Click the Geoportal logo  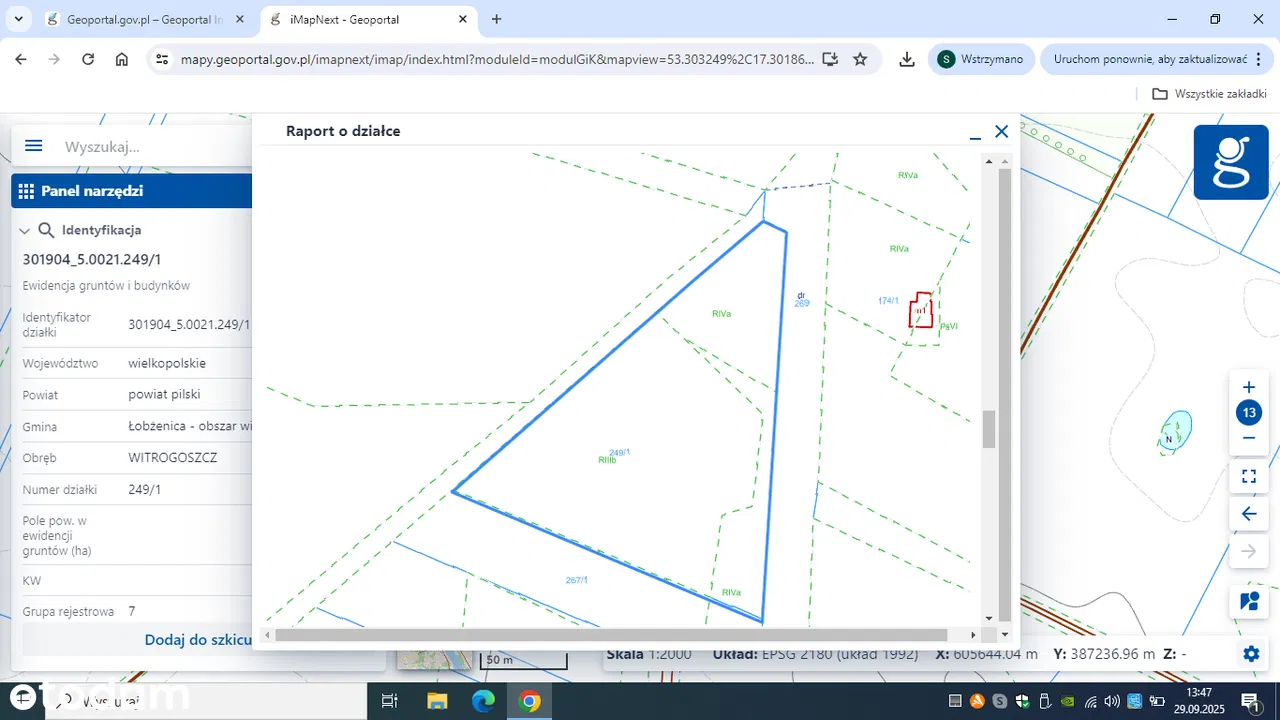pos(1231,162)
